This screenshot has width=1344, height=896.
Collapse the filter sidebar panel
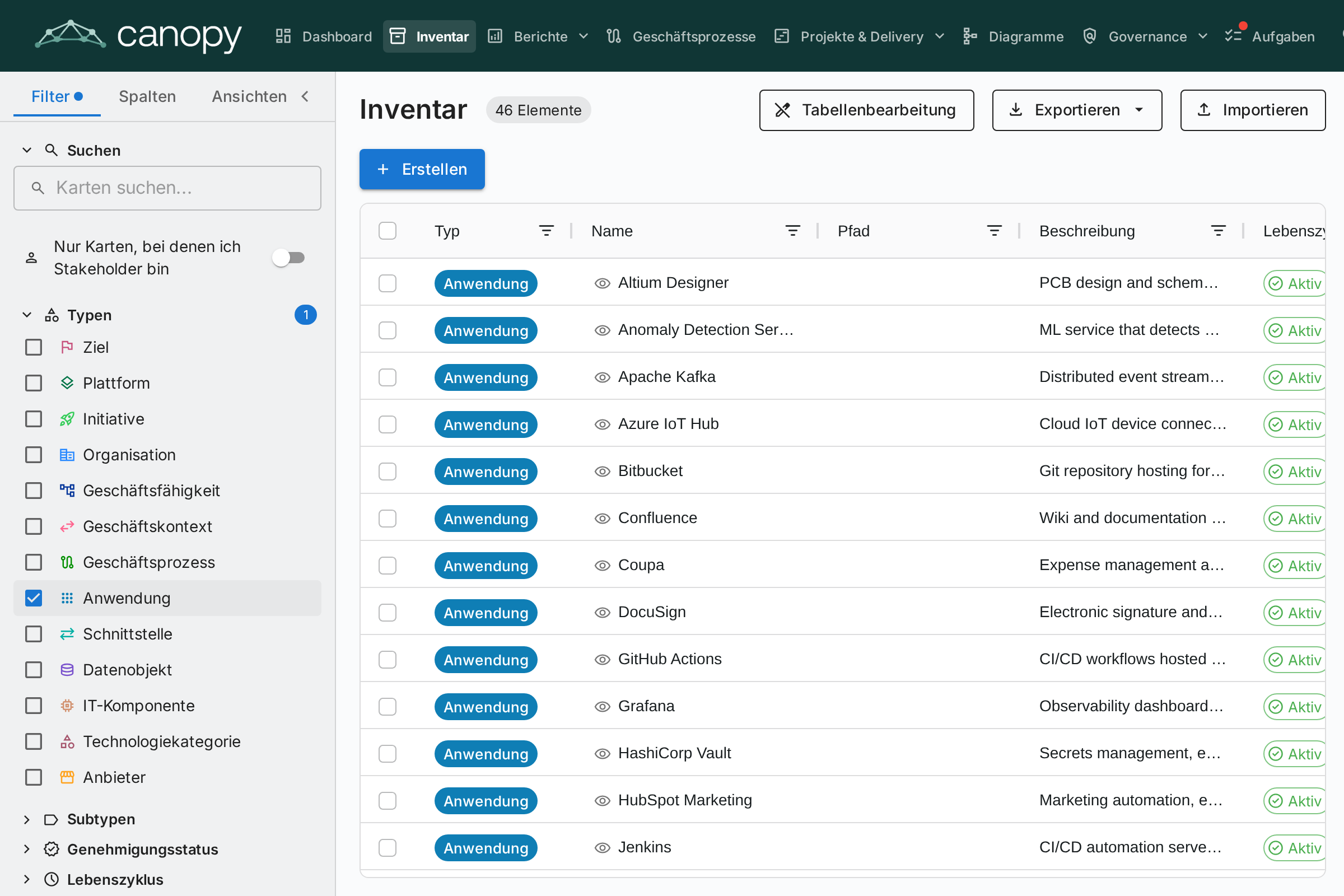(x=305, y=96)
